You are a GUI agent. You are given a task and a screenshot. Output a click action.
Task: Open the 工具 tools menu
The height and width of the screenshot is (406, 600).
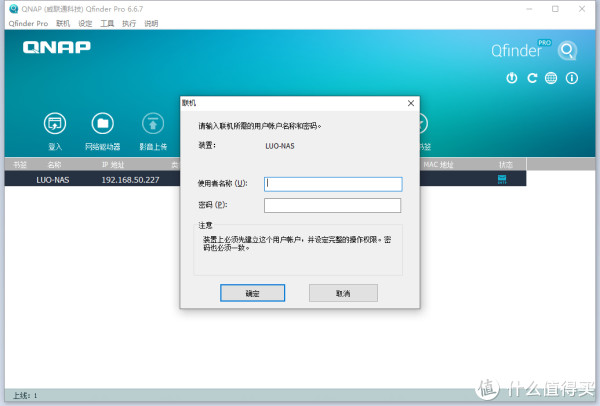coord(107,22)
